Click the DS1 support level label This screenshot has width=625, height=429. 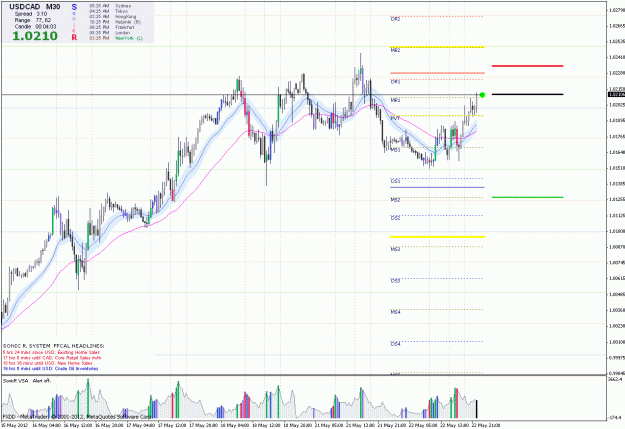pos(395,181)
